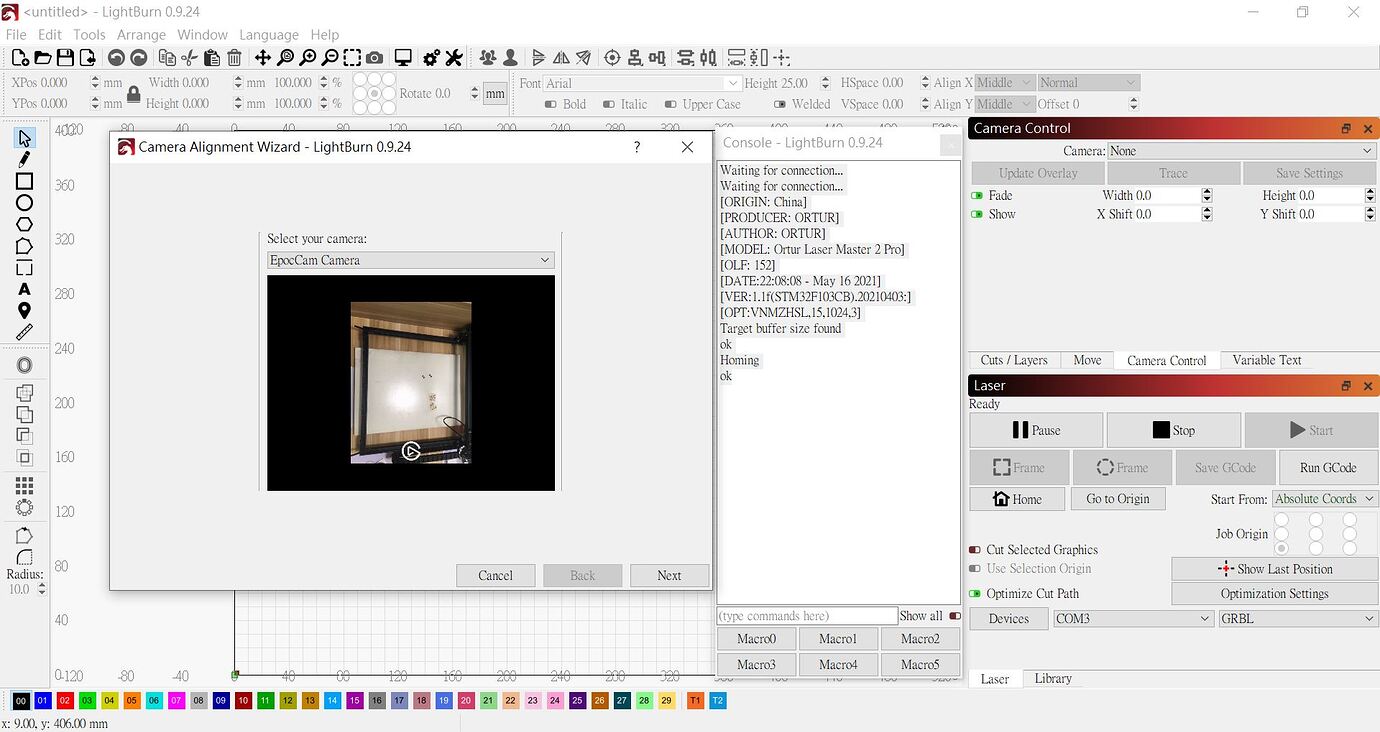The width and height of the screenshot is (1380, 732).
Task: Switch to the Variable Text tab
Action: tap(1267, 360)
